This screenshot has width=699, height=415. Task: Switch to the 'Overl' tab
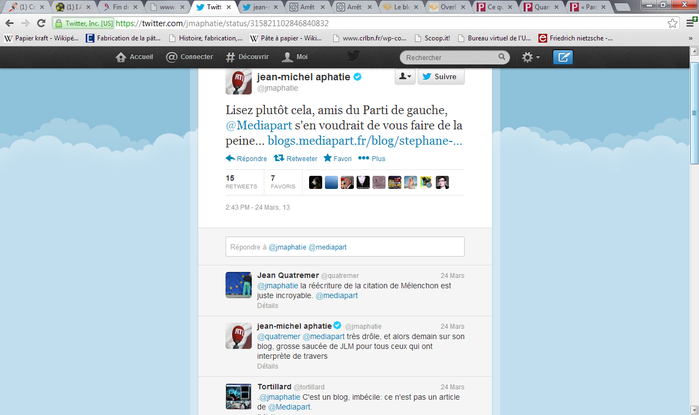click(x=448, y=7)
